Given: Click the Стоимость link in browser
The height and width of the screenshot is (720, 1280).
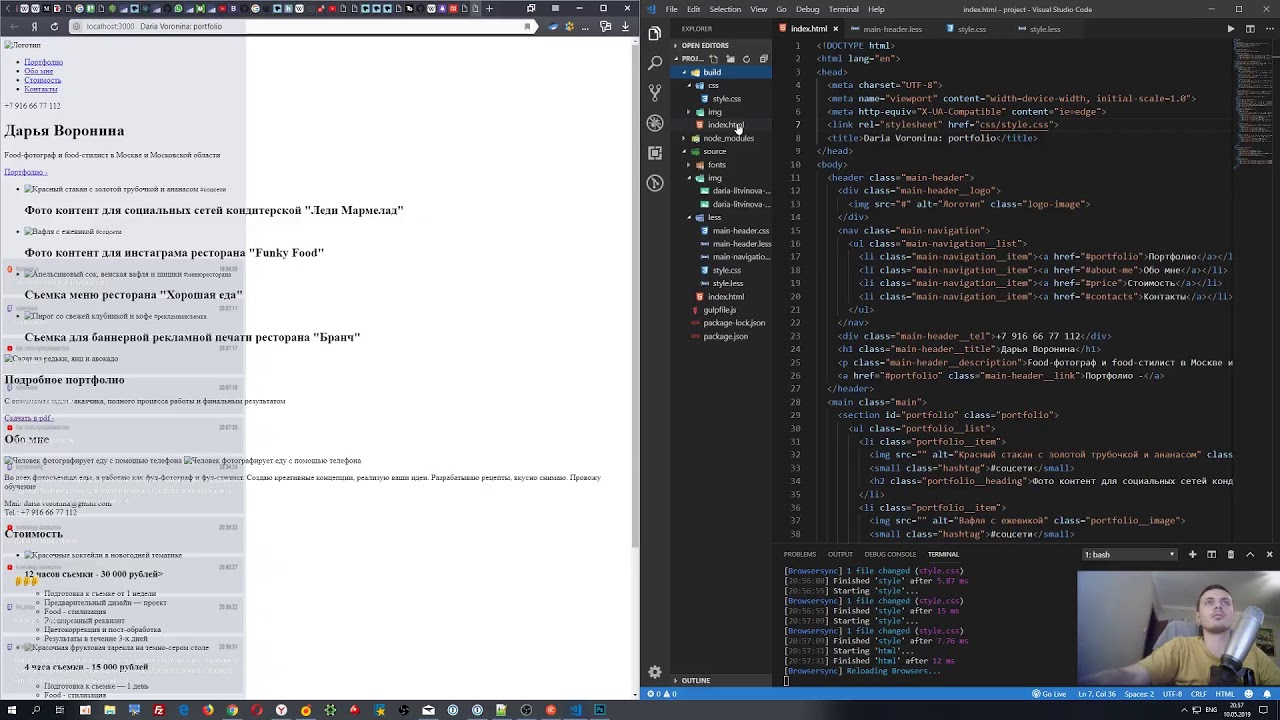Looking at the screenshot, I should (x=42, y=80).
